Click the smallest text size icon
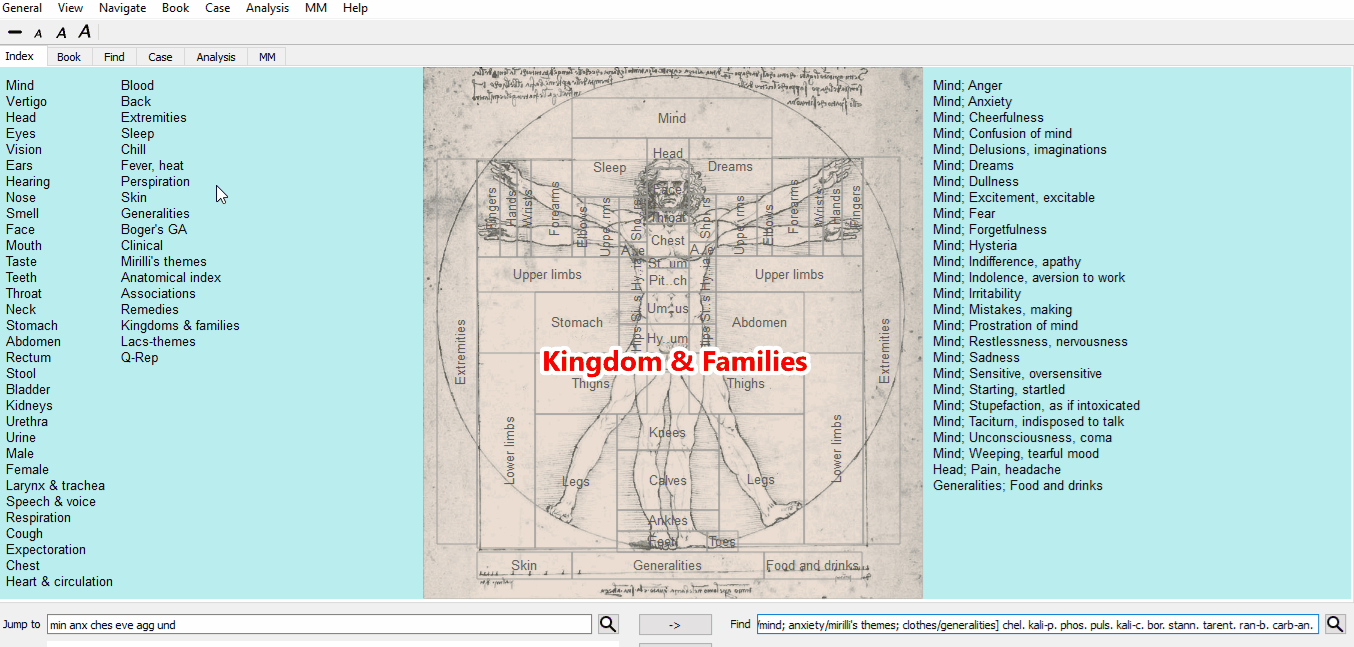 coord(15,33)
